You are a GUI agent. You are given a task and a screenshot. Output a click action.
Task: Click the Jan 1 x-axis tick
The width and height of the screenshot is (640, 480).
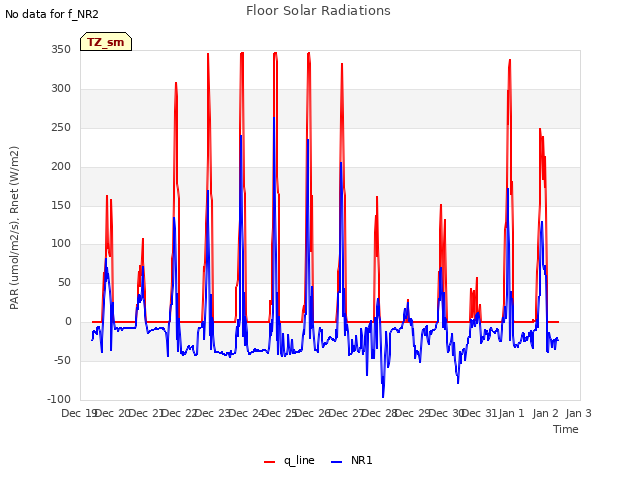[x=511, y=413]
